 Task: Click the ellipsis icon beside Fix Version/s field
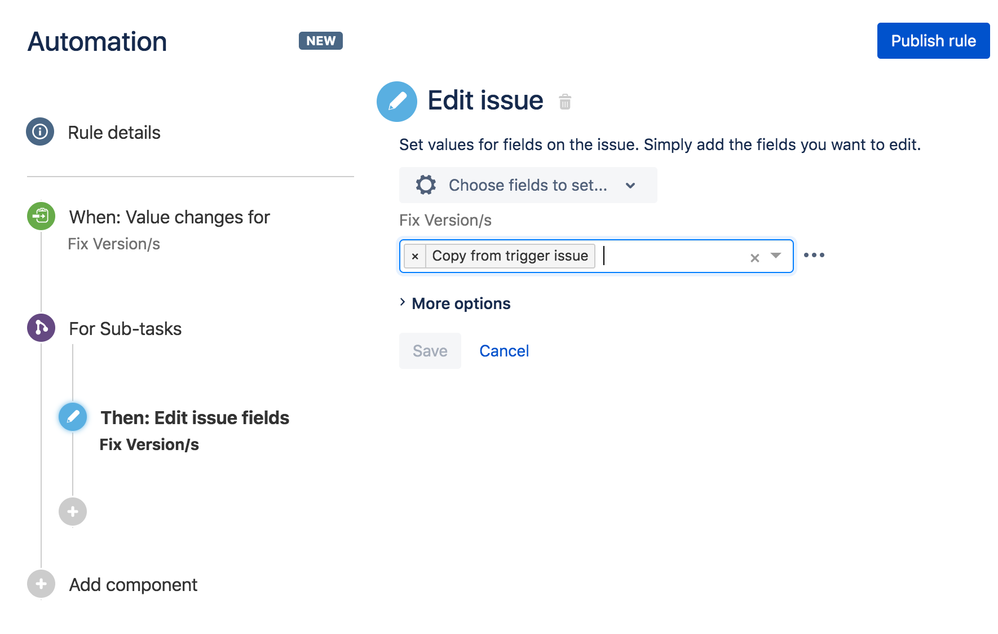(x=813, y=255)
